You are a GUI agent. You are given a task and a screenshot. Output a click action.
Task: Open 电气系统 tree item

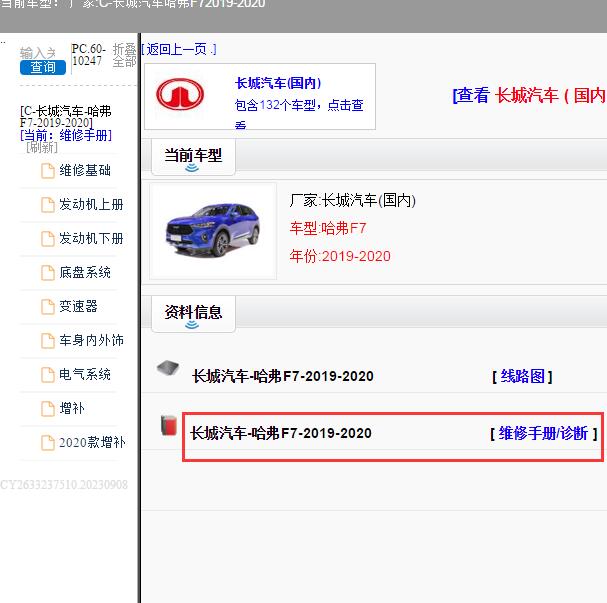click(85, 375)
